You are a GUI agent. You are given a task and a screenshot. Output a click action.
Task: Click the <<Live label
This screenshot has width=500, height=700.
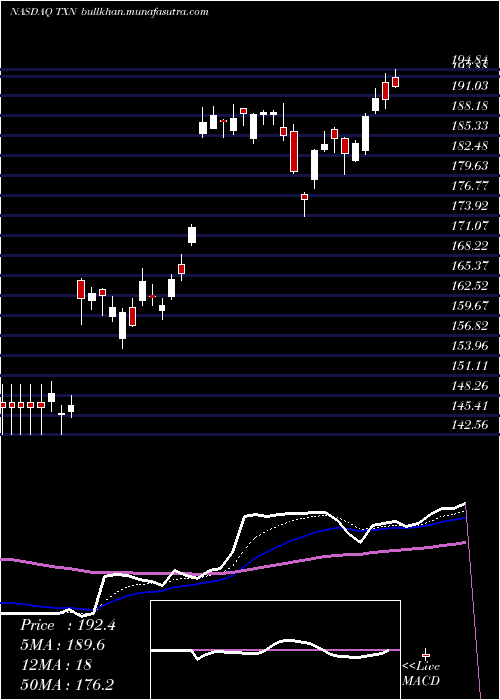[x=421, y=667]
